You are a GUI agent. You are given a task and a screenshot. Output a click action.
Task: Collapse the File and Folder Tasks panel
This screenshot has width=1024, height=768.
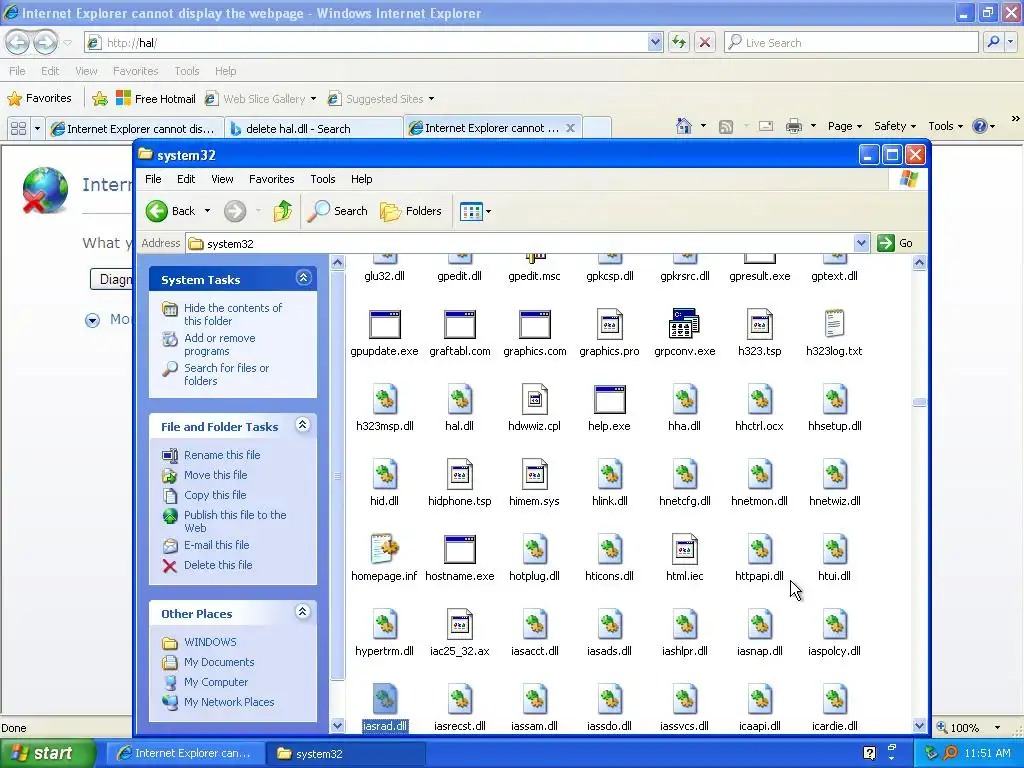point(302,424)
